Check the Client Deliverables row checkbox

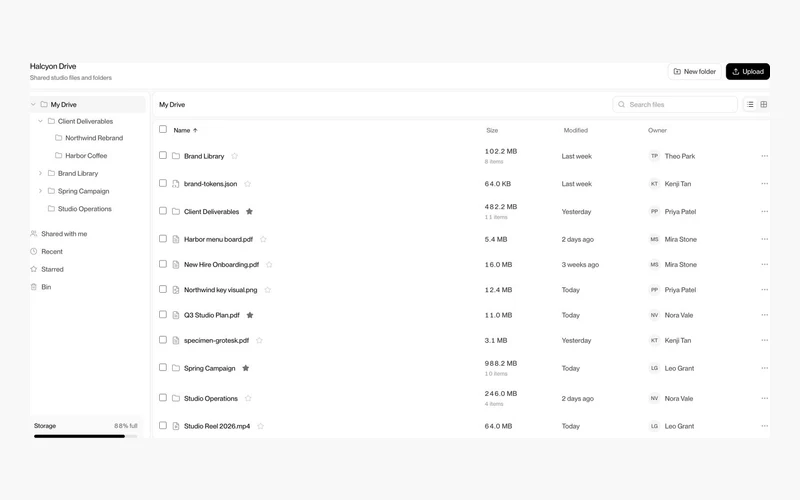[x=163, y=210]
